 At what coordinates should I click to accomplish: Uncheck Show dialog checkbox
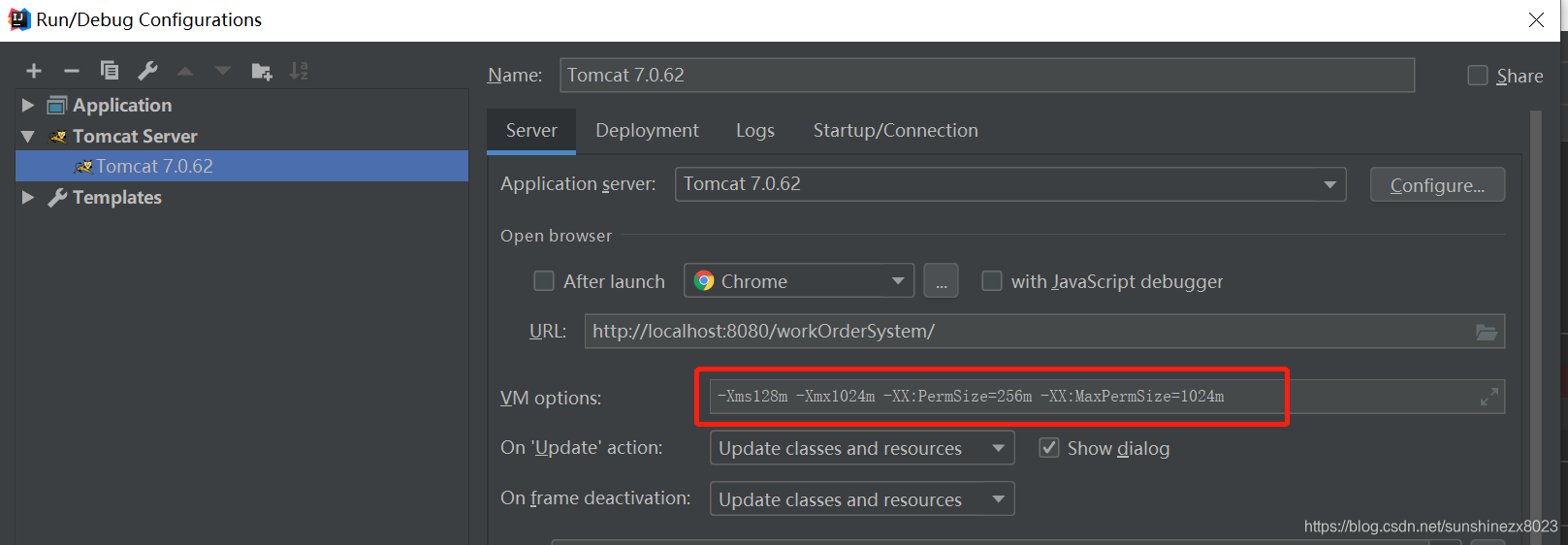pyautogui.click(x=1049, y=448)
